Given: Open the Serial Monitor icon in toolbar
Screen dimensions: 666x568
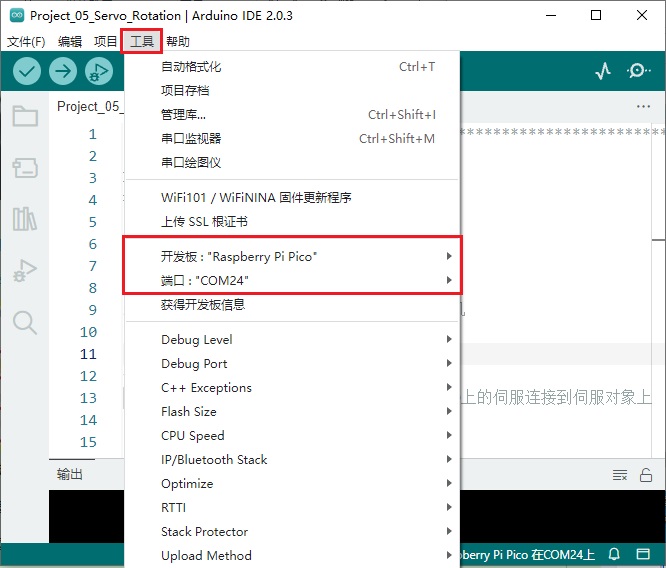Looking at the screenshot, I should tap(638, 71).
